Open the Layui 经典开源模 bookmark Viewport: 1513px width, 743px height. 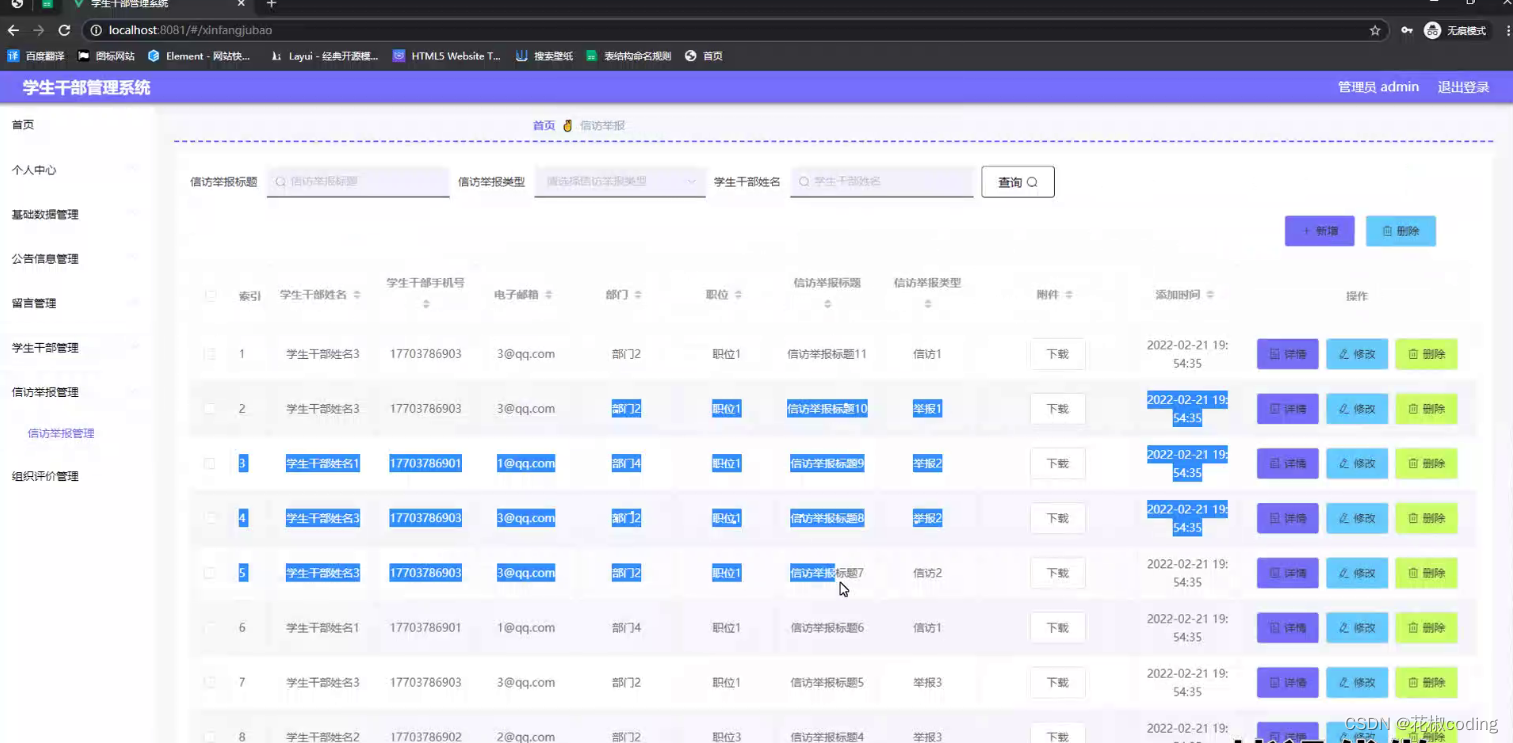pos(325,56)
